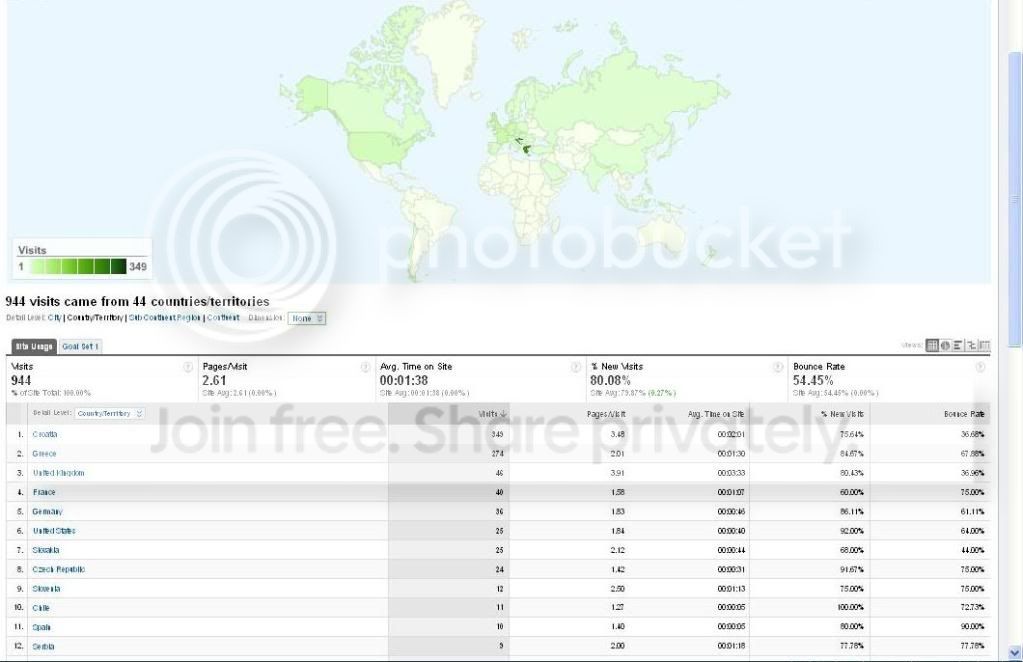Sort by Pages/Visit column header
This screenshot has width=1023, height=662.
coord(606,414)
